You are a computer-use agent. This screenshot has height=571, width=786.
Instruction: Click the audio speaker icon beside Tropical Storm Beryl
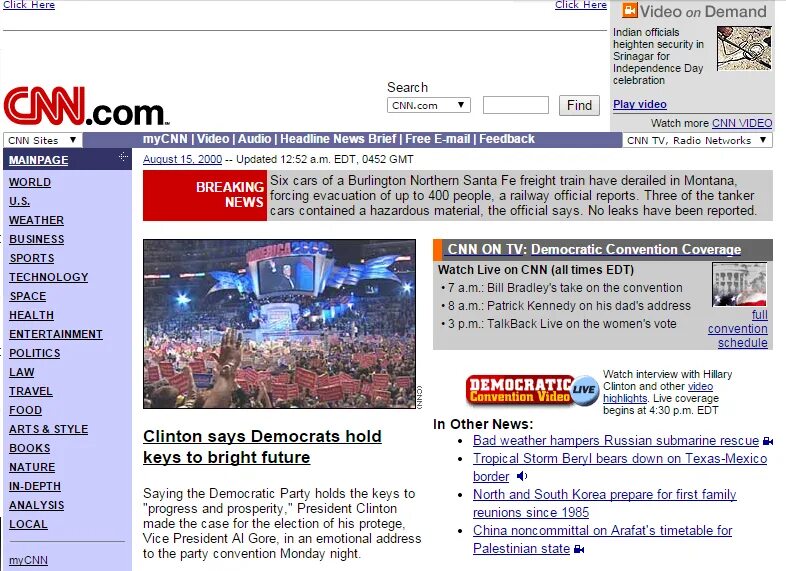521,476
